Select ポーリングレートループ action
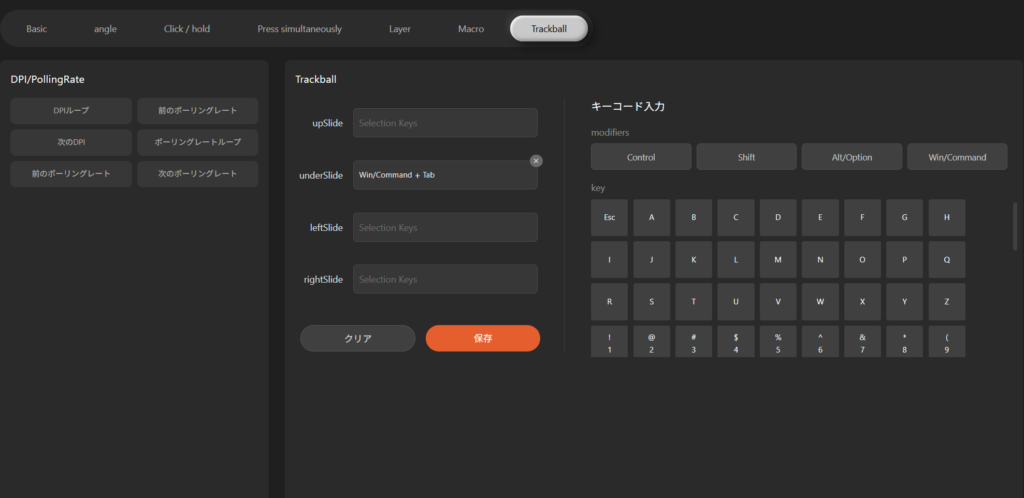The width and height of the screenshot is (1024, 498). pos(198,142)
